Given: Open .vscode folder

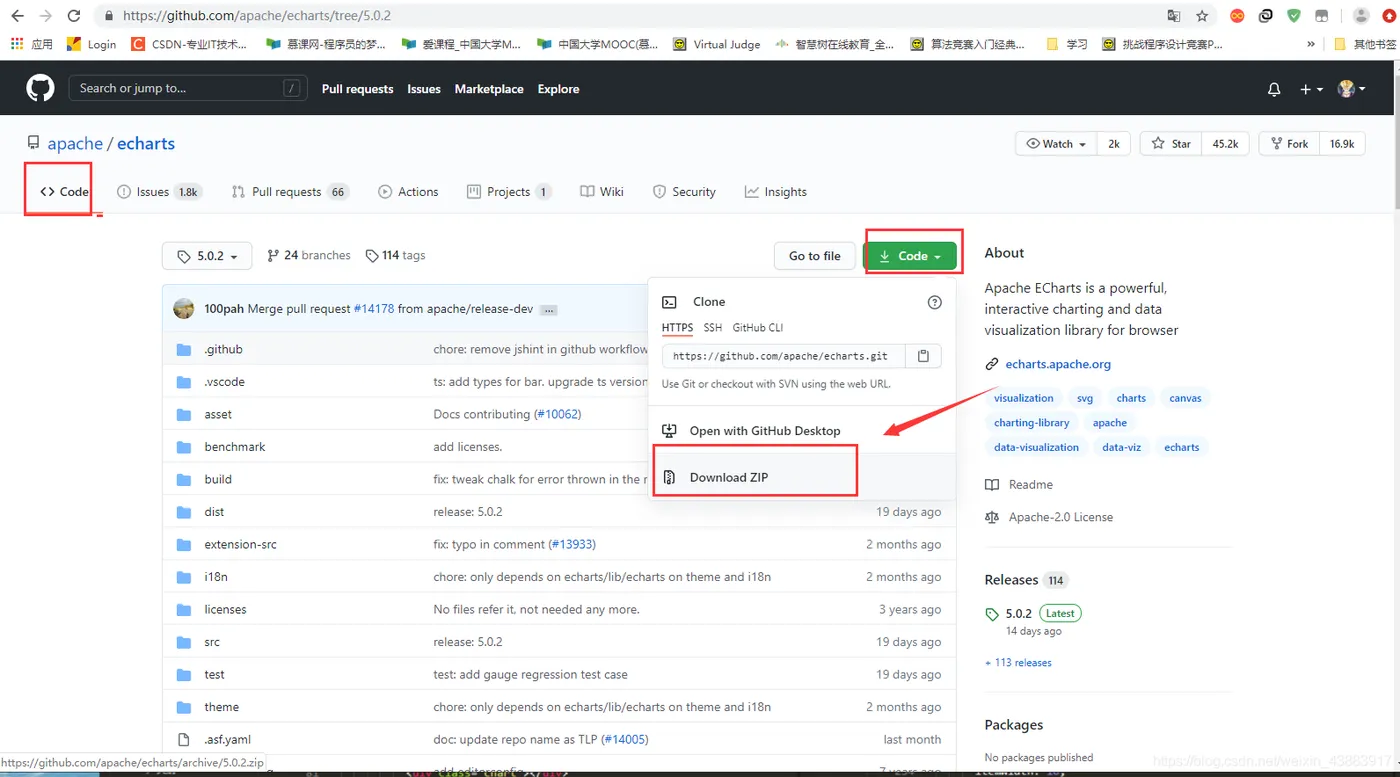Looking at the screenshot, I should tap(224, 382).
